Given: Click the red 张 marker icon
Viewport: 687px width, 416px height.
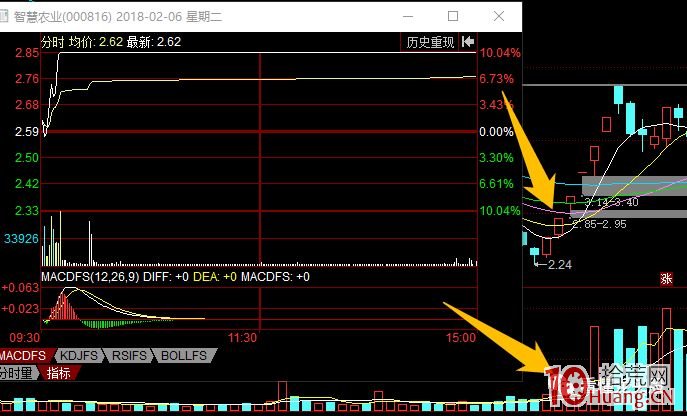Looking at the screenshot, I should pos(666,279).
